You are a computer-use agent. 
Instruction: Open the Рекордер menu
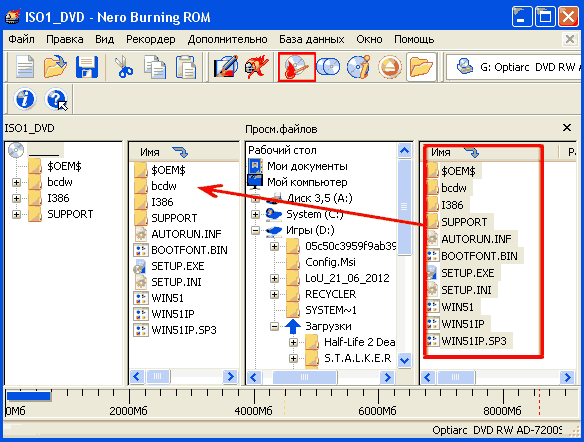tap(150, 39)
